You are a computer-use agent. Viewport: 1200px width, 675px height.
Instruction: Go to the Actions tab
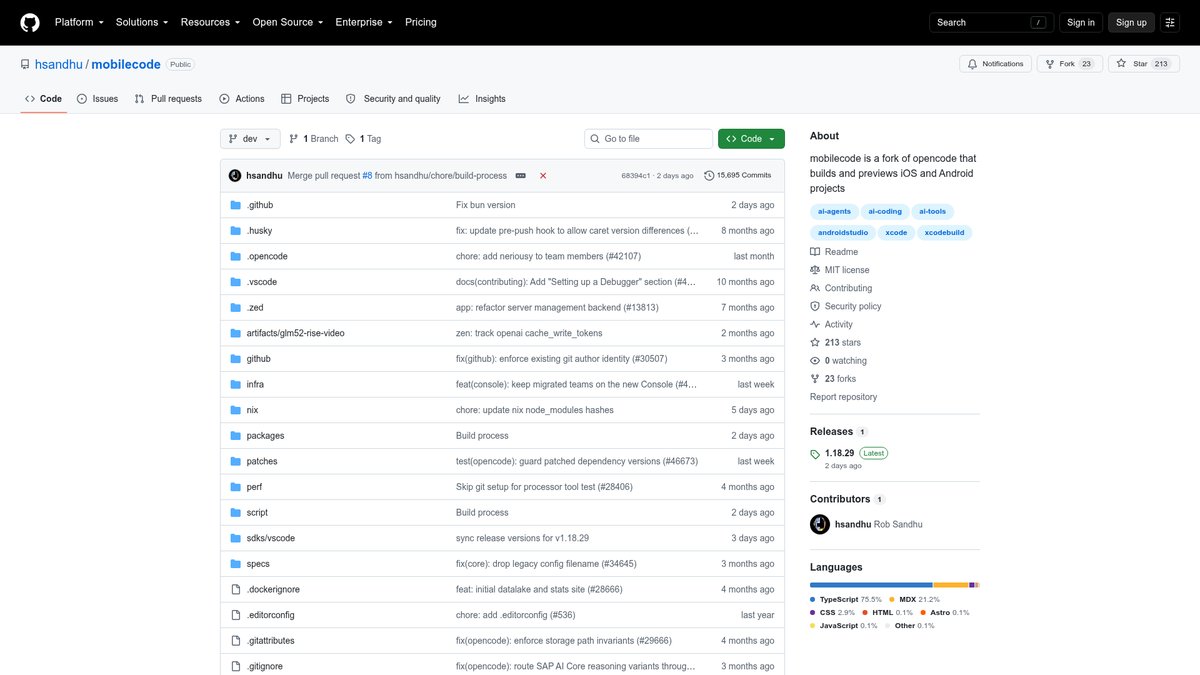[242, 99]
